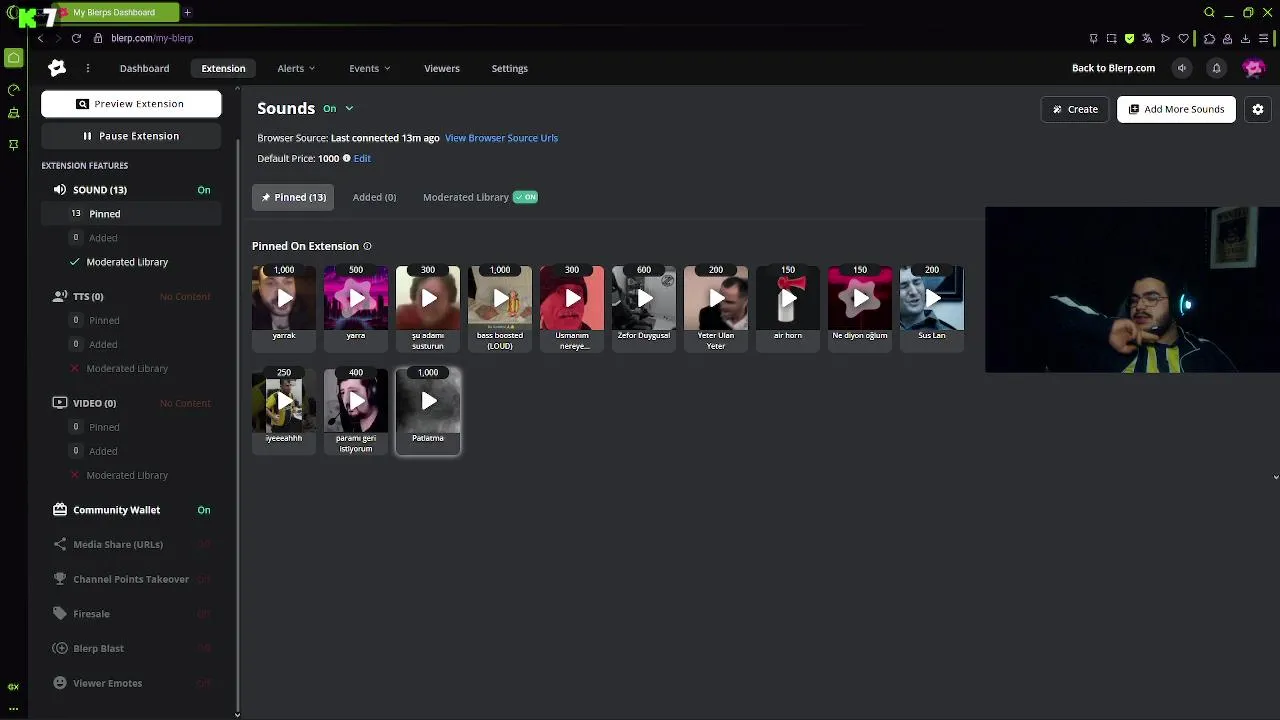Viewport: 1280px width, 720px height.
Task: Click the heart bookmark icon in address bar
Action: (x=1184, y=38)
